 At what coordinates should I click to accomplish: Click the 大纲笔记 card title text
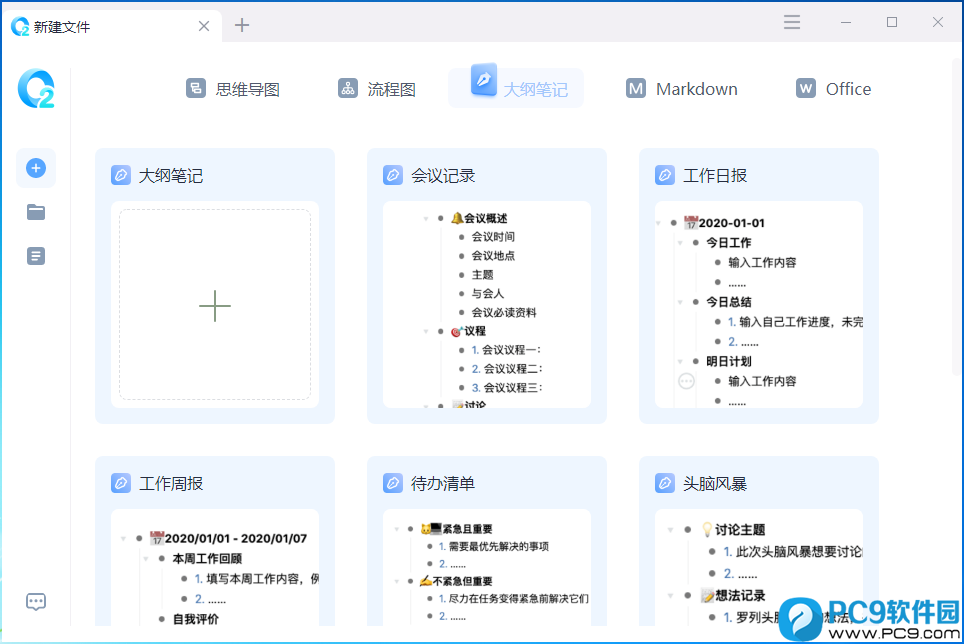(x=171, y=176)
